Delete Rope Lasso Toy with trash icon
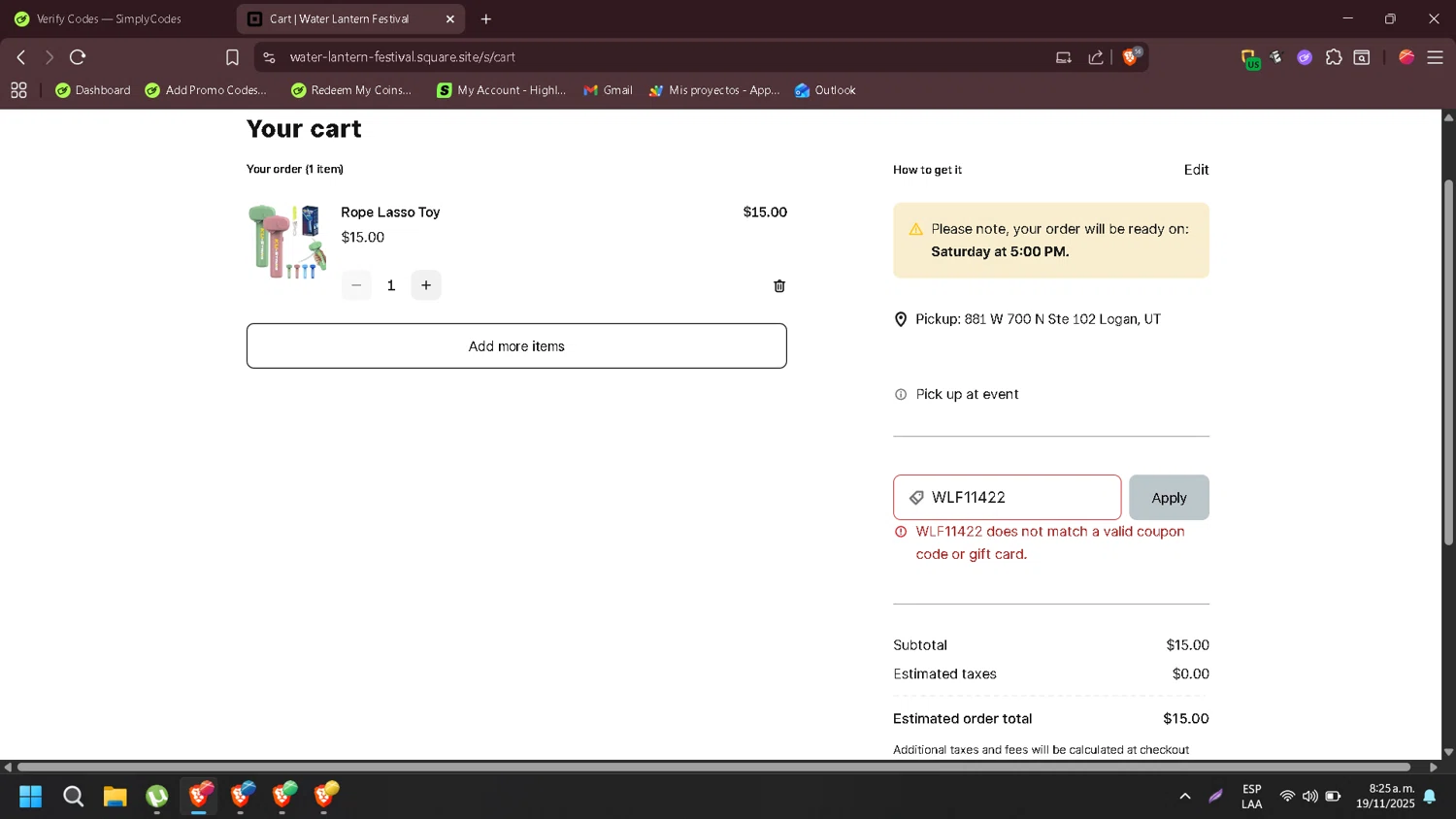 point(779,285)
